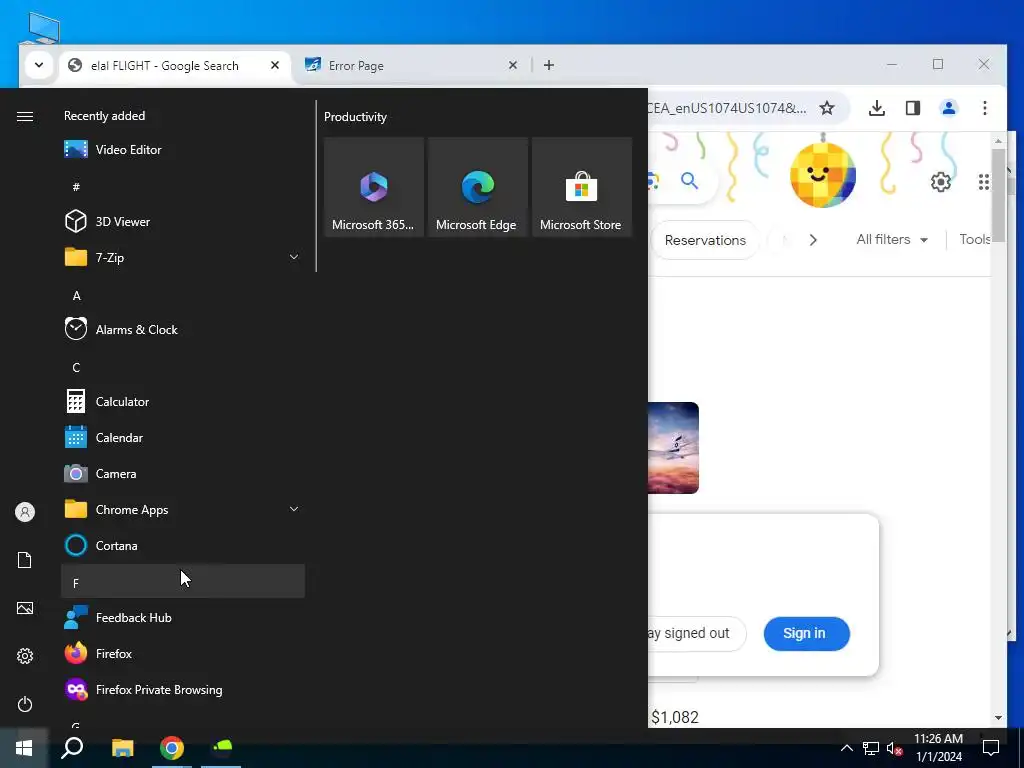The image size is (1024, 768).
Task: Open the taskbar clock and date
Action: point(938,748)
